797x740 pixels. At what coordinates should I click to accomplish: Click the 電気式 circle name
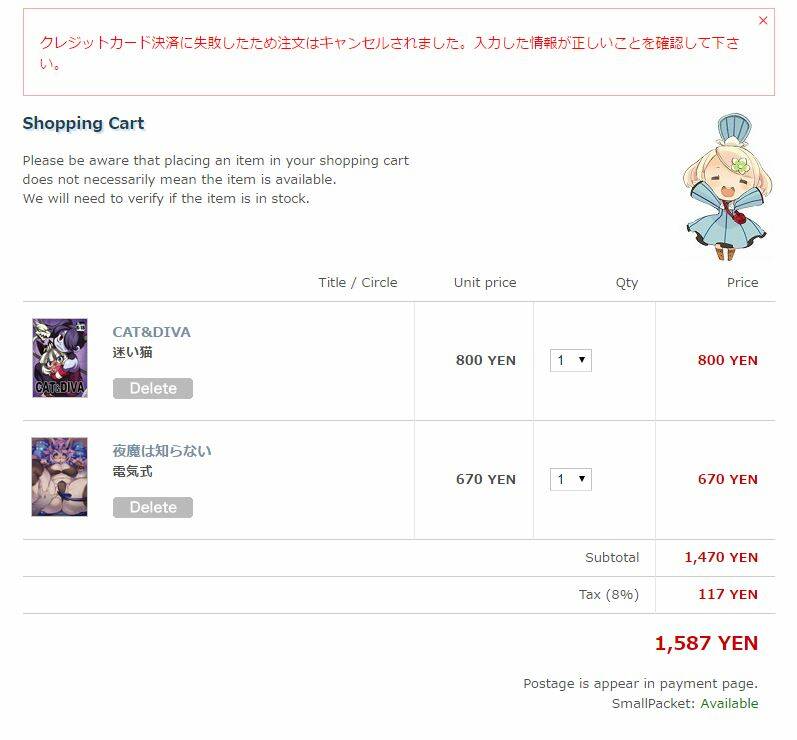click(132, 471)
